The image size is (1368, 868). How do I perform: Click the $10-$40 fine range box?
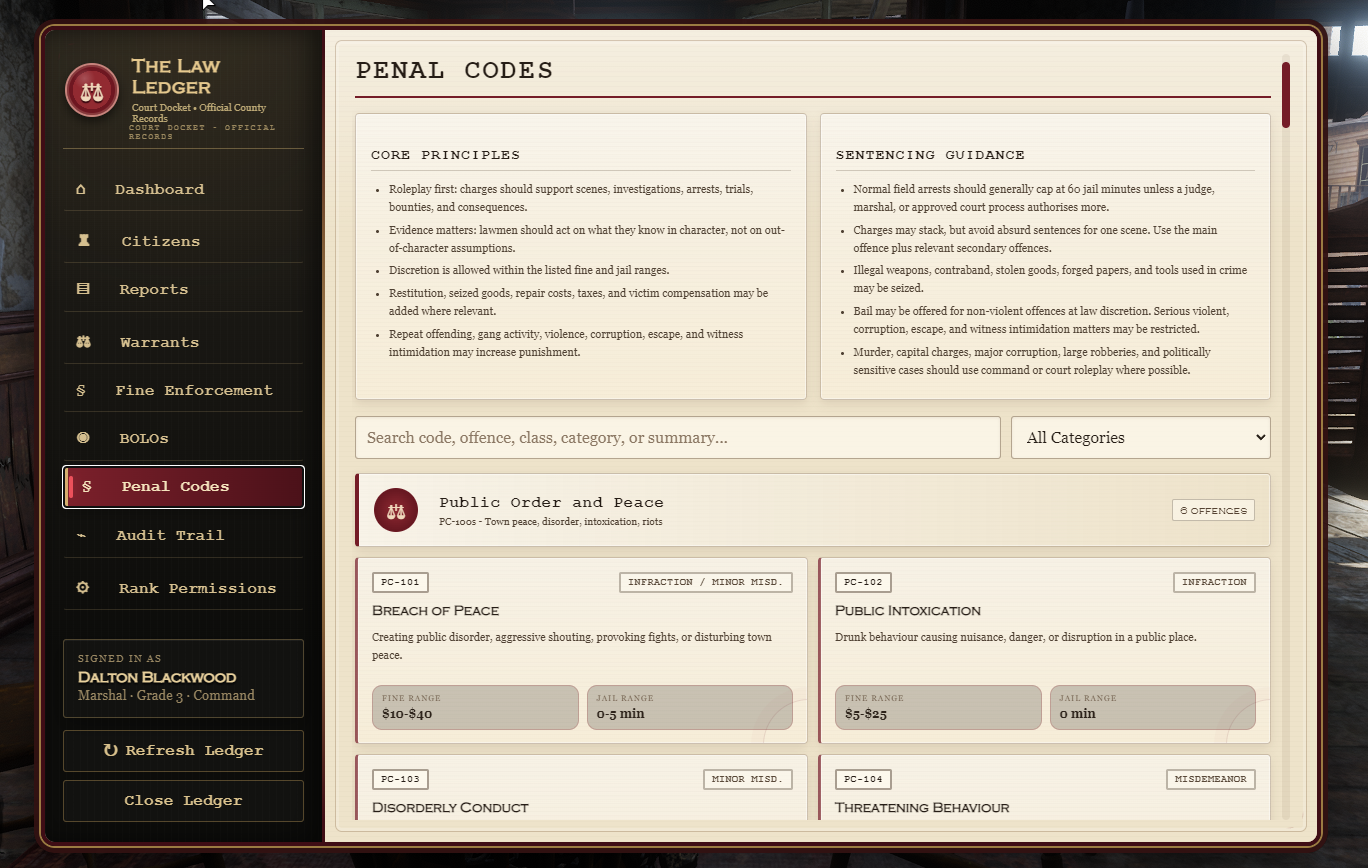point(475,707)
